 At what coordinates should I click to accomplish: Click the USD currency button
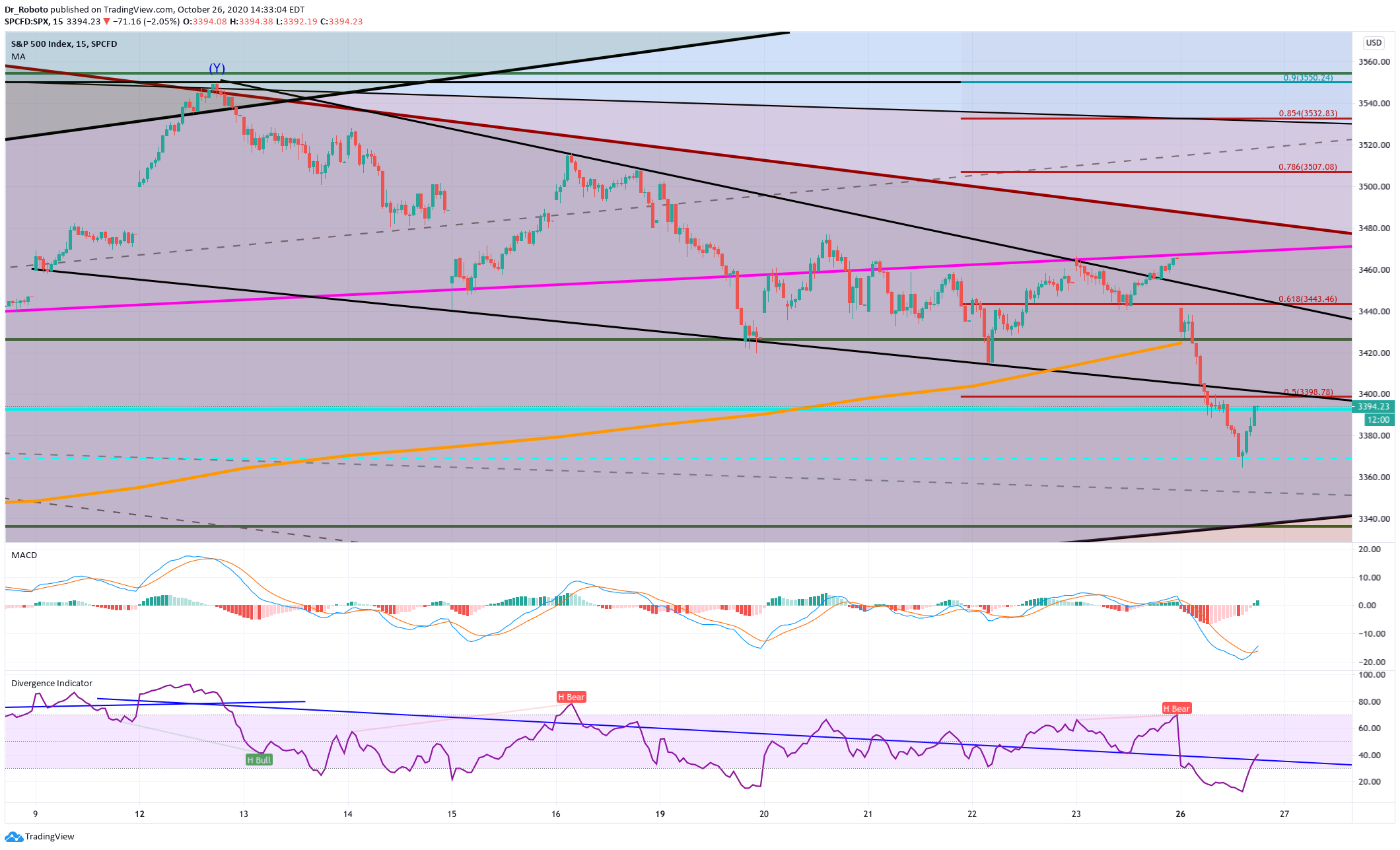click(x=1374, y=43)
